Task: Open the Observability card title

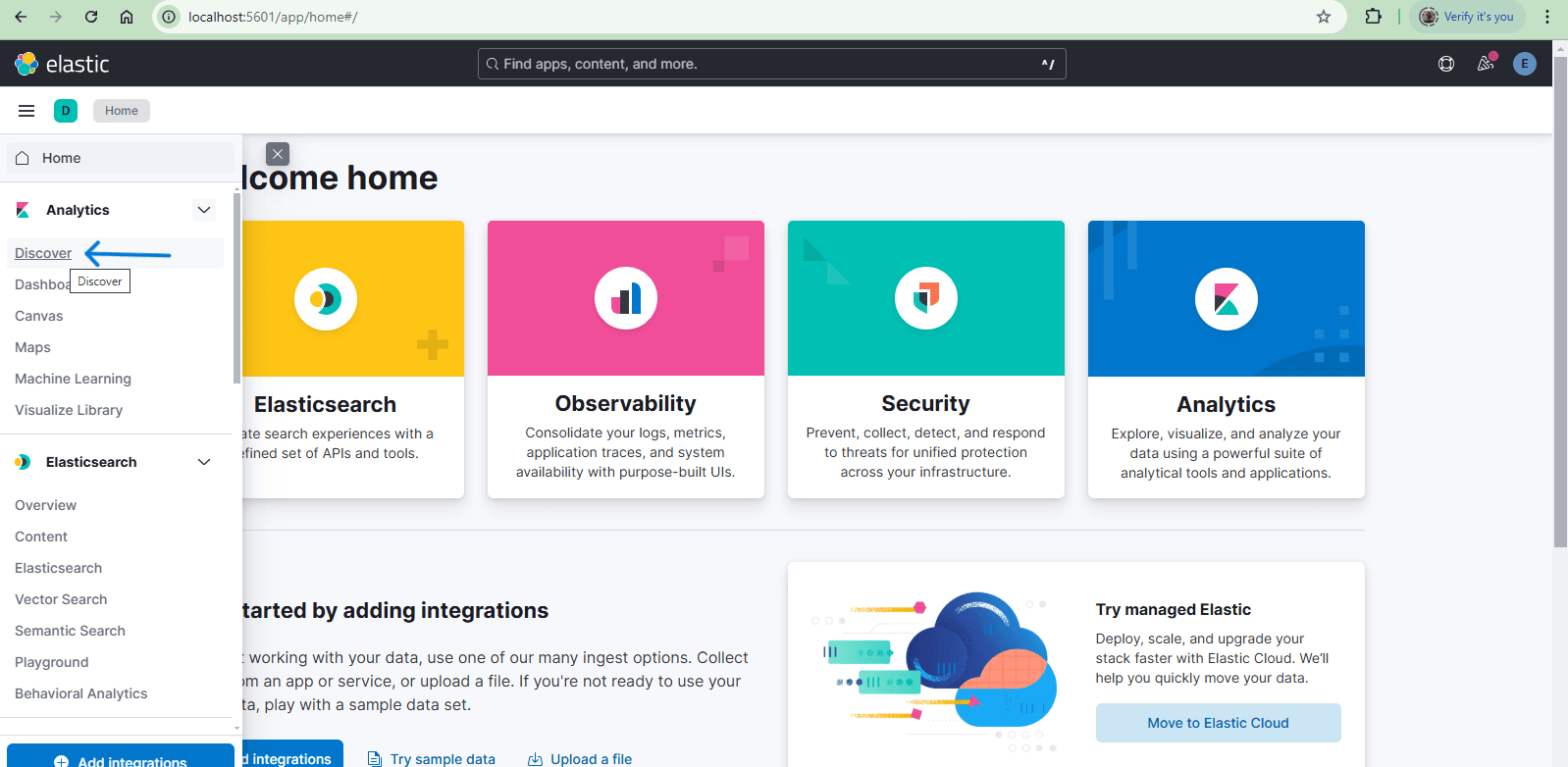Action: 626,403
